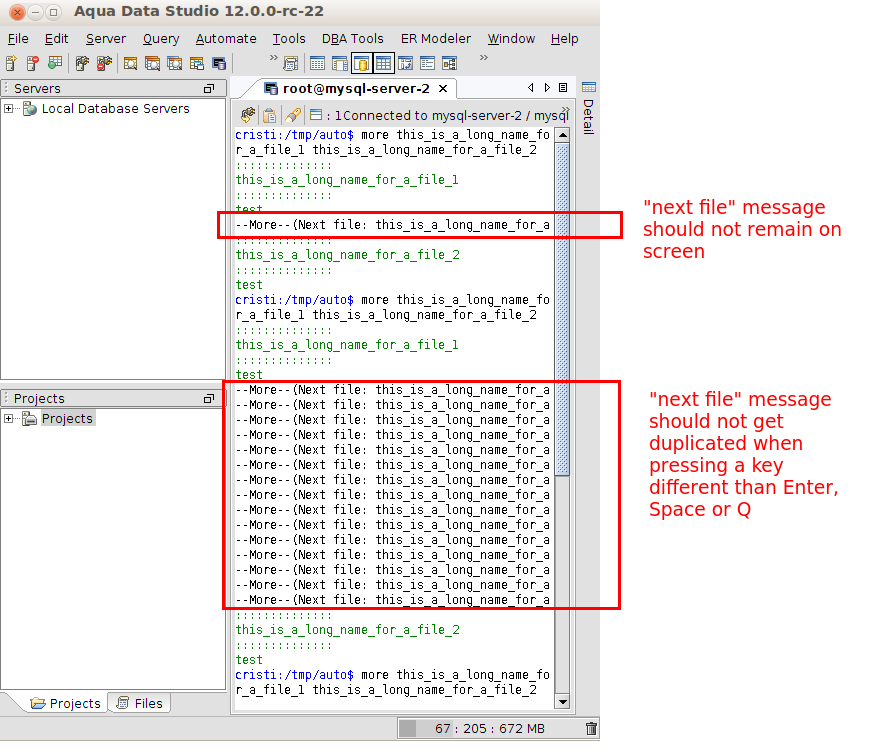Open the Query Analyzer magnifier icon

[131, 63]
